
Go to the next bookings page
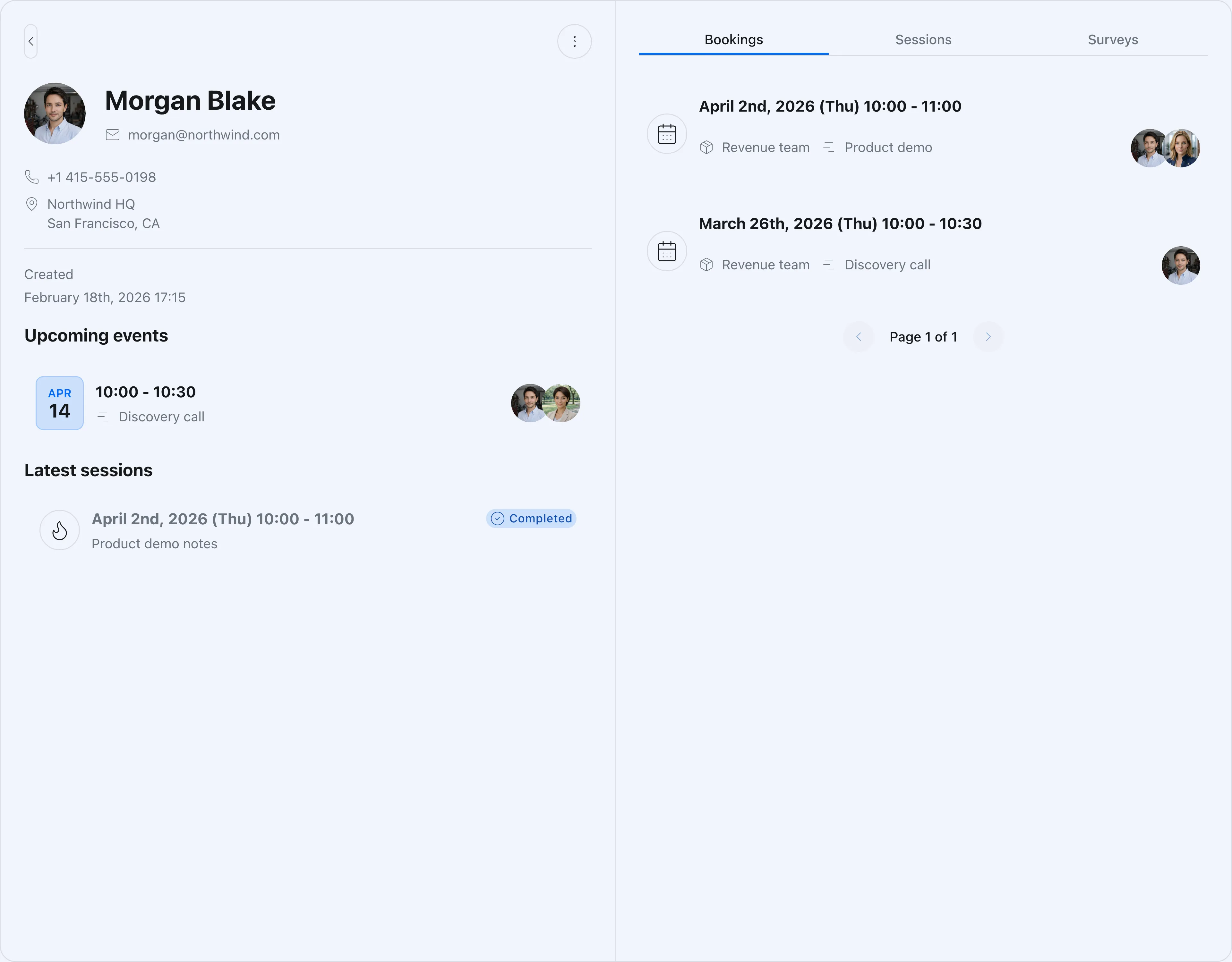coord(988,337)
